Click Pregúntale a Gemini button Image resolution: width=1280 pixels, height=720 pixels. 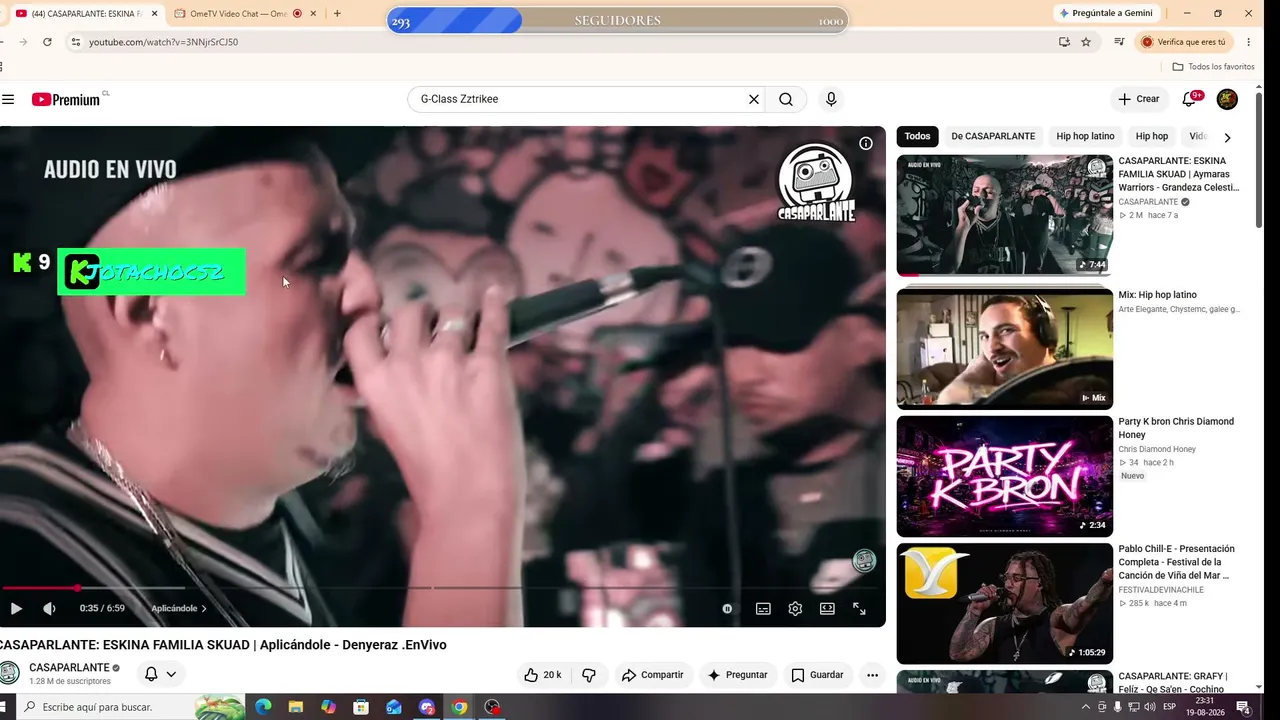(x=1106, y=13)
